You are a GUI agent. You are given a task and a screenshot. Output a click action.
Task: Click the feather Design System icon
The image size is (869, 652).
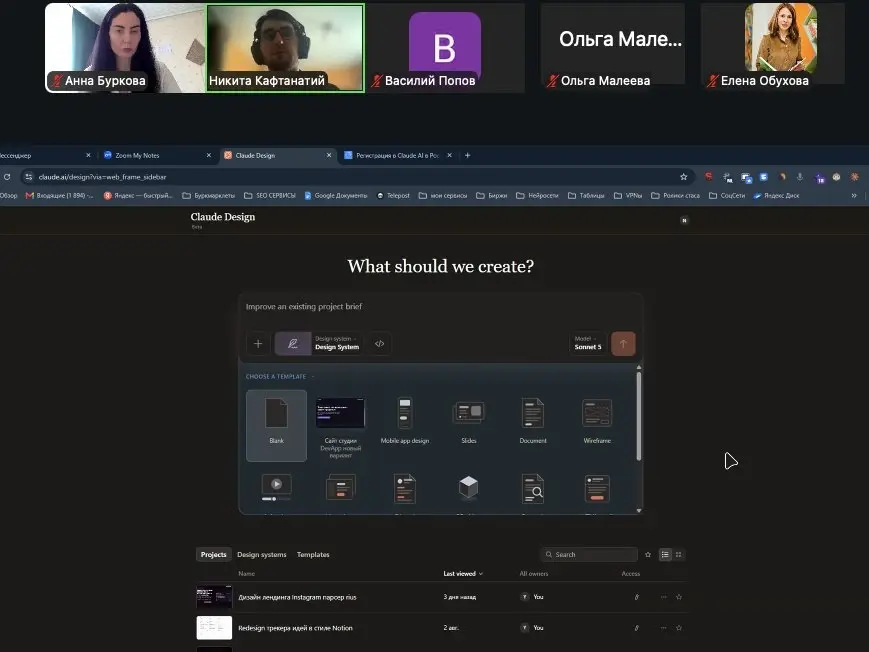(x=293, y=344)
